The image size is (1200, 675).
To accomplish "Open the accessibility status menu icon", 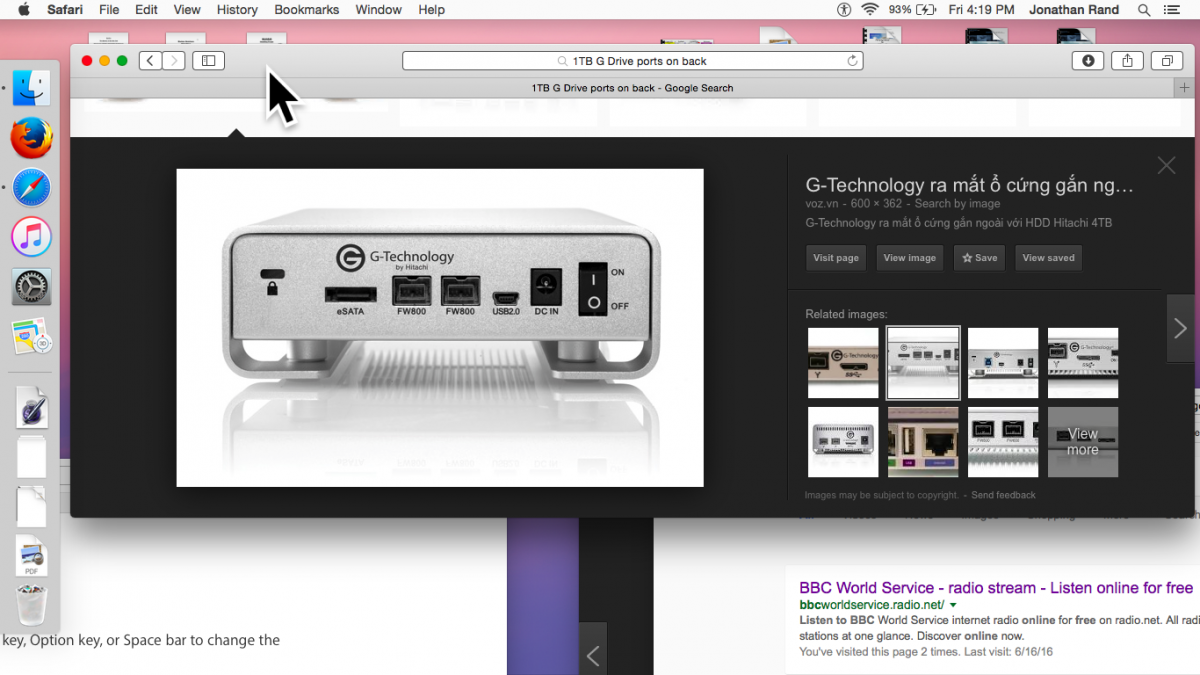I will click(x=844, y=9).
